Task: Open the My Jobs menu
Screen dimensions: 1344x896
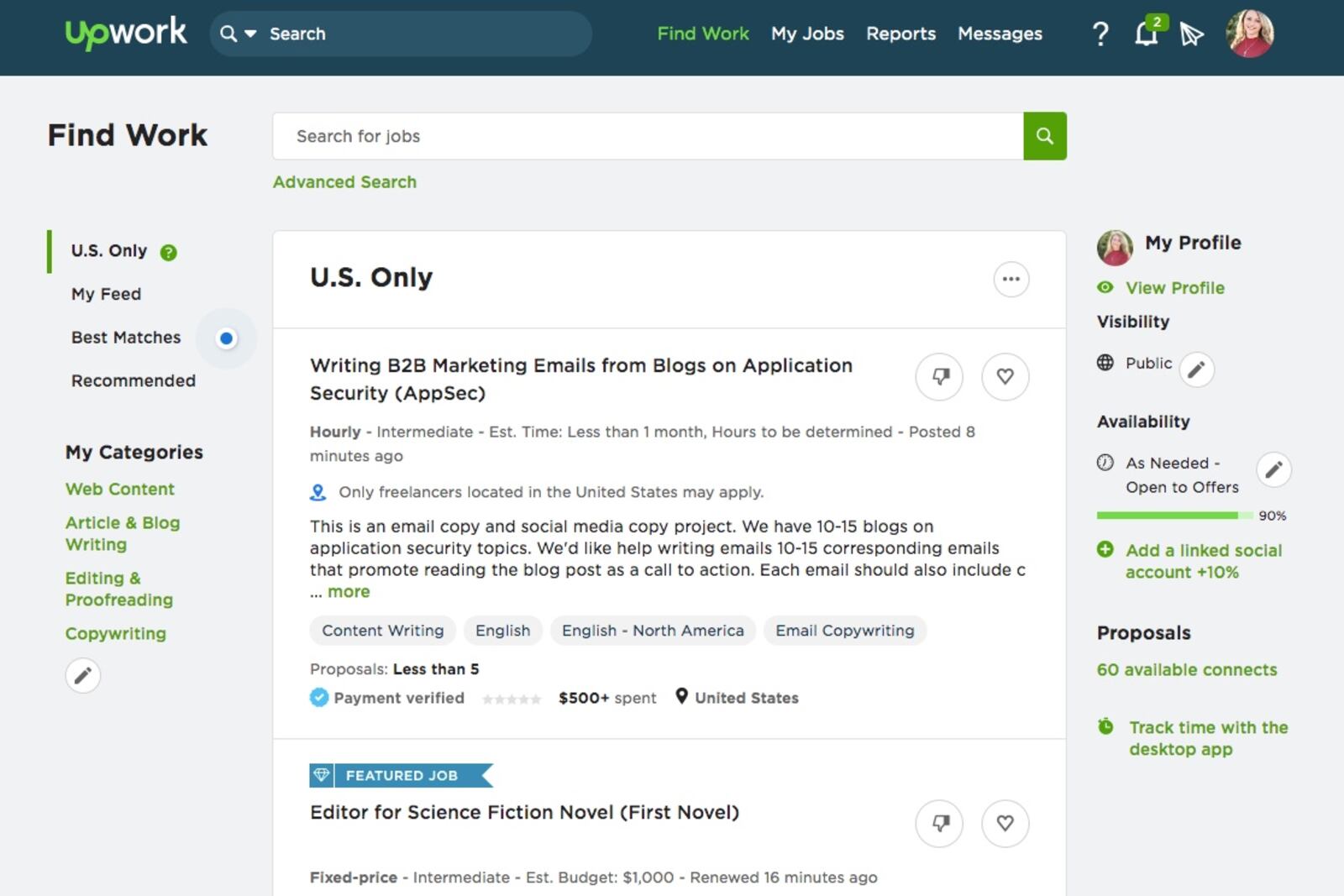Action: point(807,34)
